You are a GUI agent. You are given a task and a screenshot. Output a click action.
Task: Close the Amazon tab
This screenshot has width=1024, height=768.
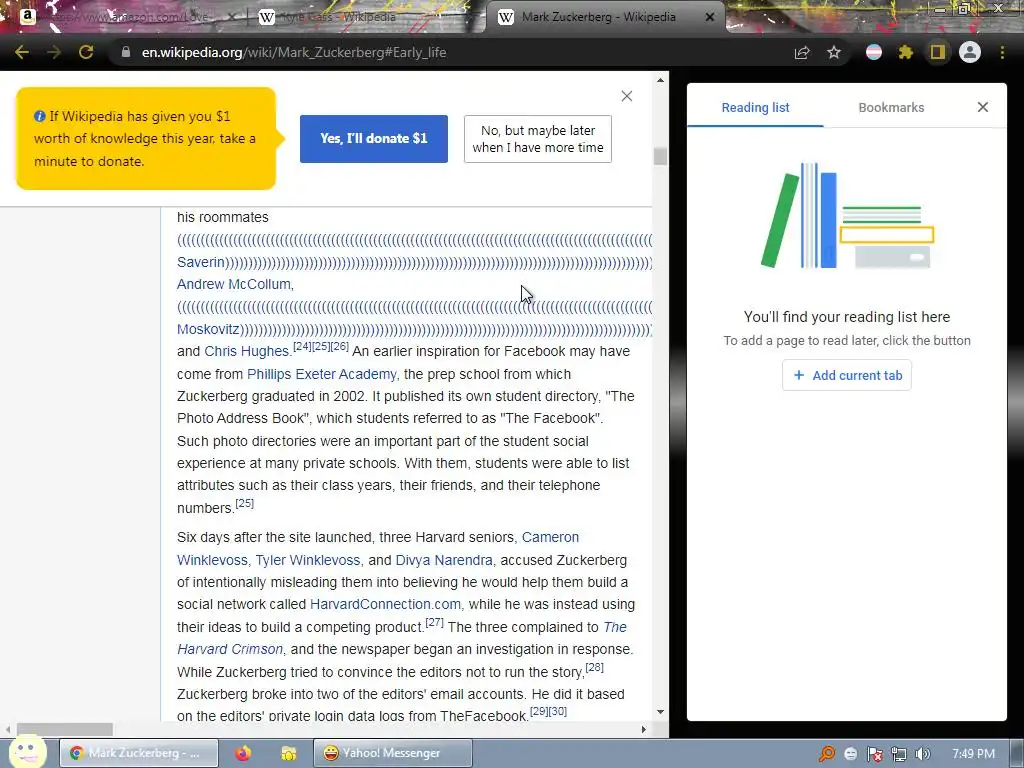click(231, 17)
